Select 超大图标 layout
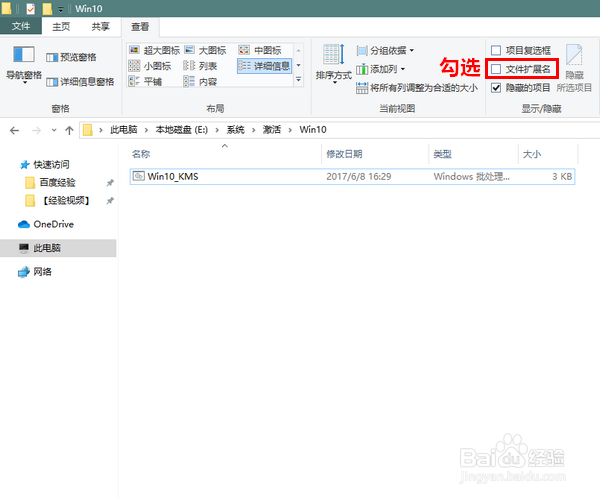Viewport: 600px width, 498px height. tap(154, 50)
